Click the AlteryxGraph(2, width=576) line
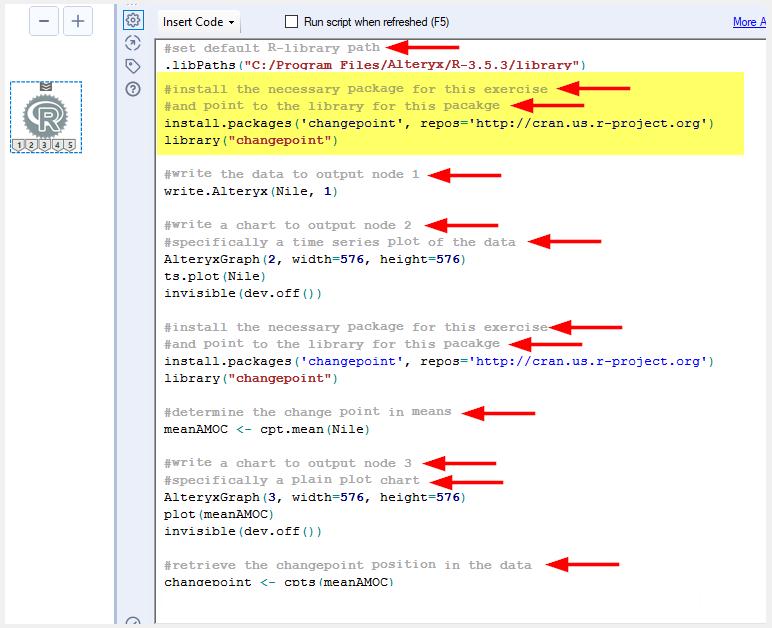The image size is (772, 628). pyautogui.click(x=315, y=259)
